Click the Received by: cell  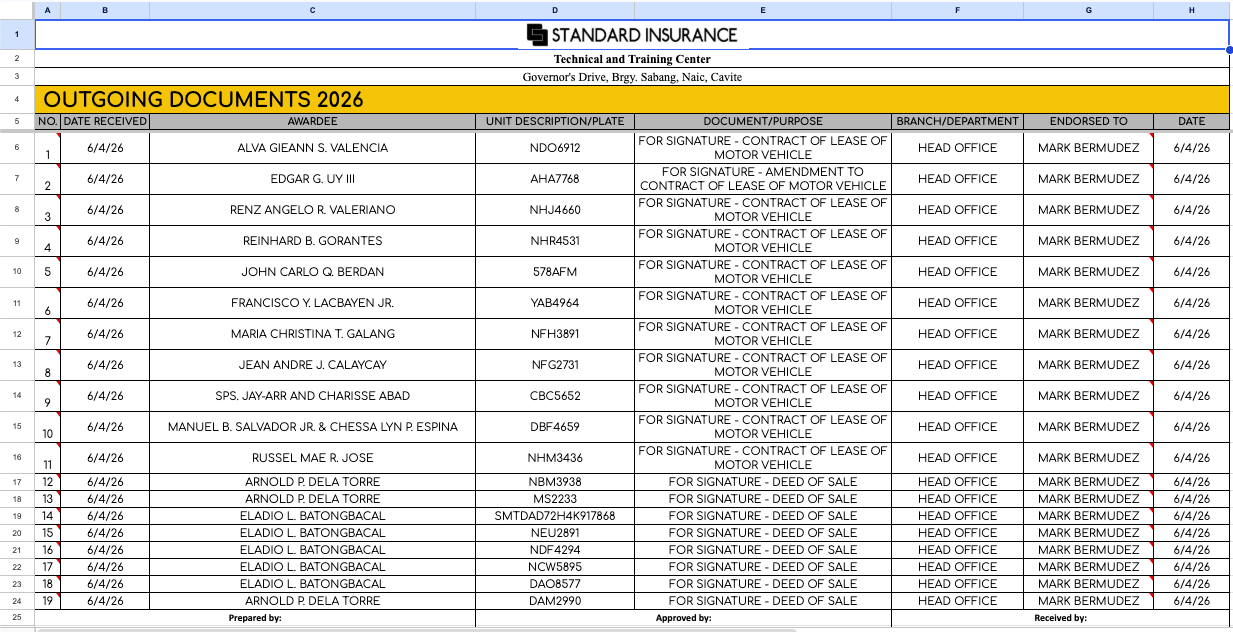point(1060,618)
